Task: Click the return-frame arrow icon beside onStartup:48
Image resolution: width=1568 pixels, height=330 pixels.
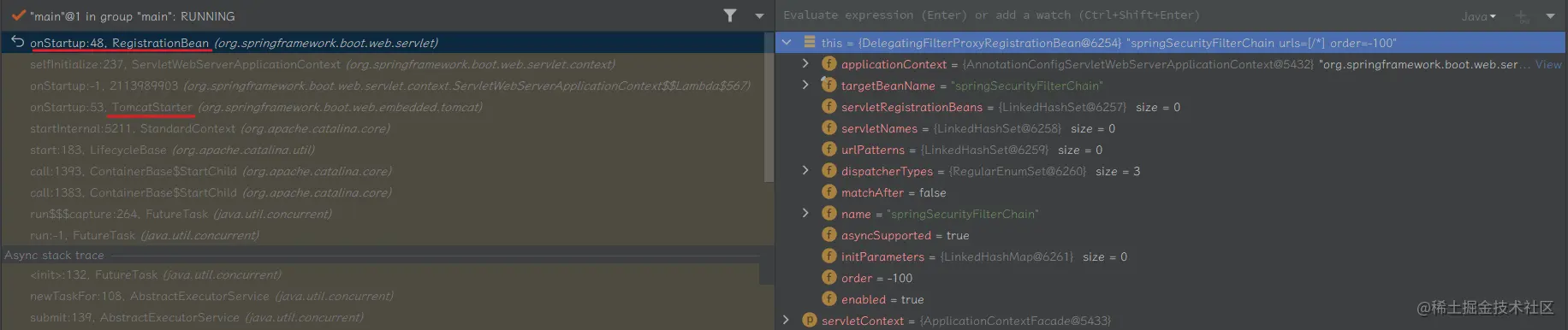Action: (x=17, y=42)
